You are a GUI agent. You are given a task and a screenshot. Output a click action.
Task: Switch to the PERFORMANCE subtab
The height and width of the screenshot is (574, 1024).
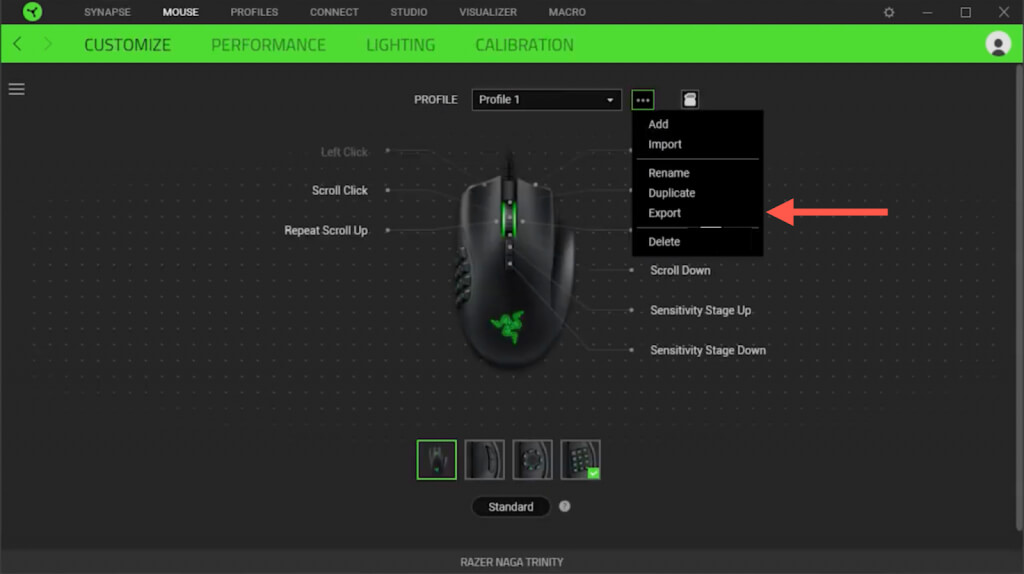268,44
